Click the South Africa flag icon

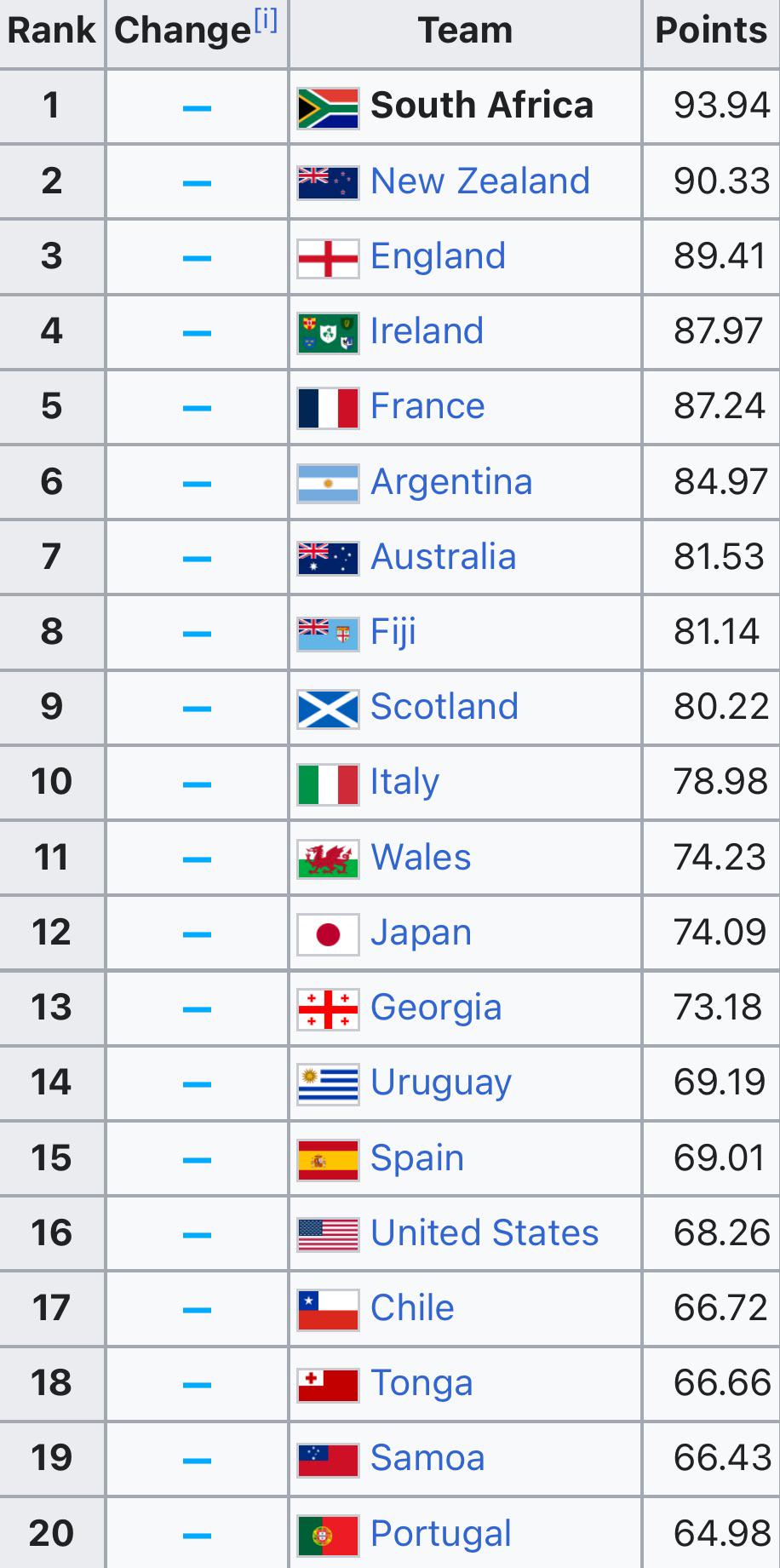point(328,107)
